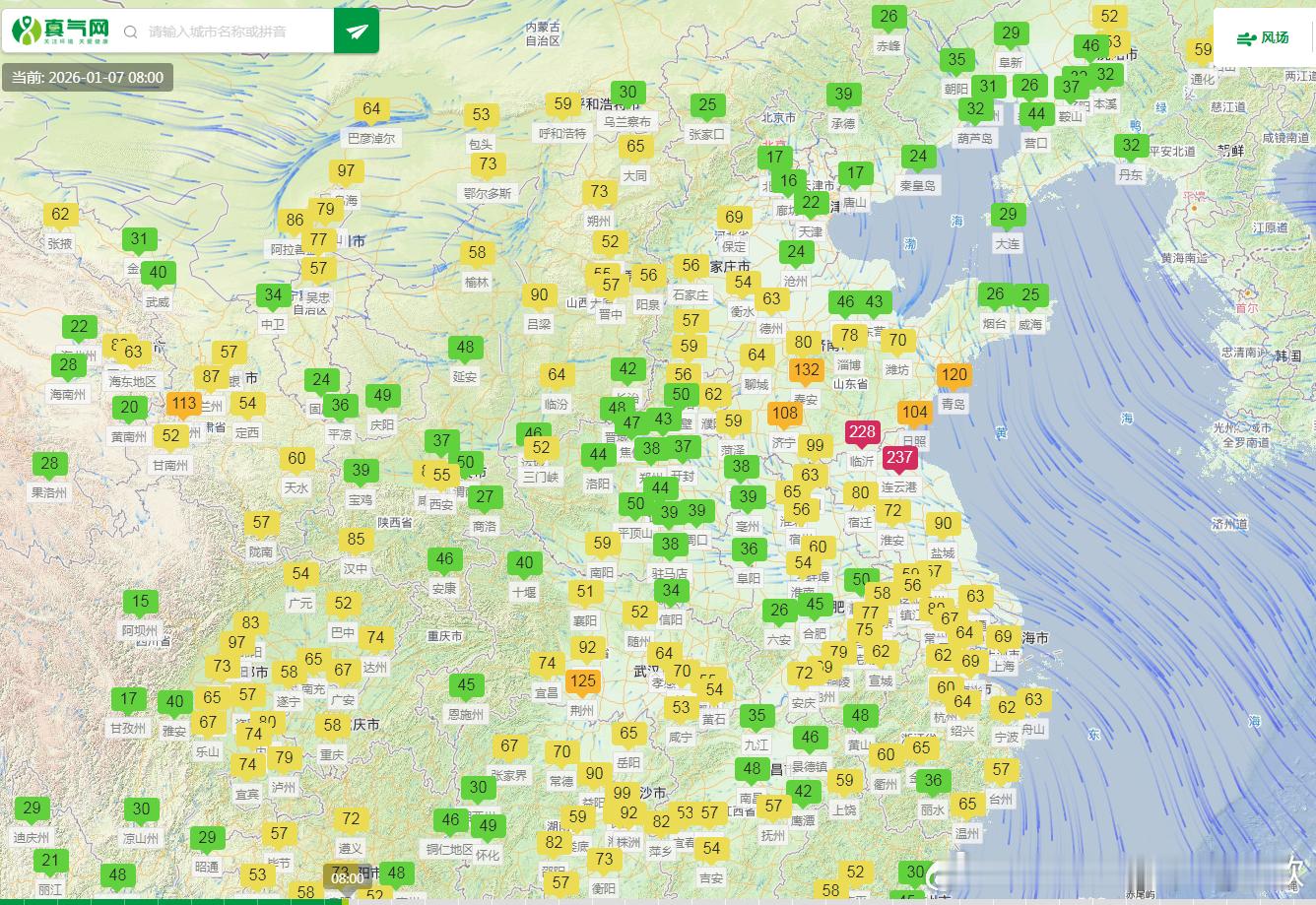Image resolution: width=1316 pixels, height=905 pixels.
Task: Open the 17 marker at 甘孜州
Action: (x=128, y=700)
